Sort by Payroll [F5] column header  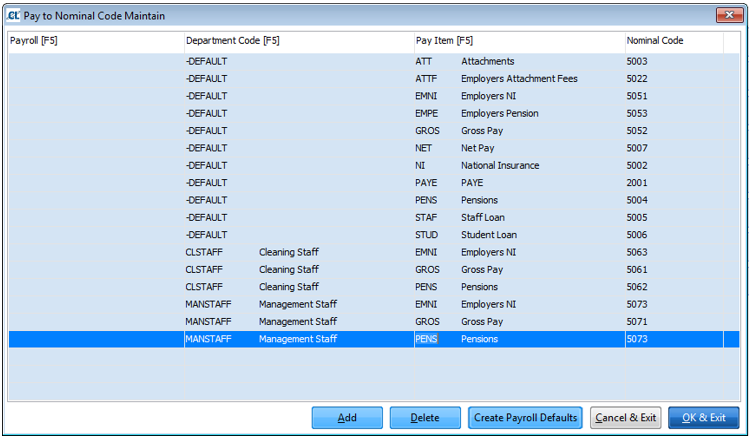click(95, 41)
